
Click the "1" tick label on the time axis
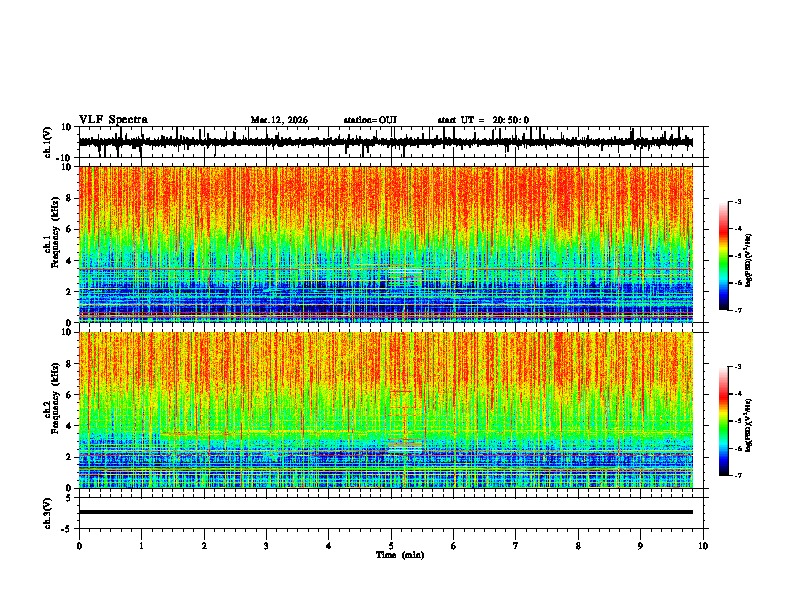pyautogui.click(x=141, y=546)
